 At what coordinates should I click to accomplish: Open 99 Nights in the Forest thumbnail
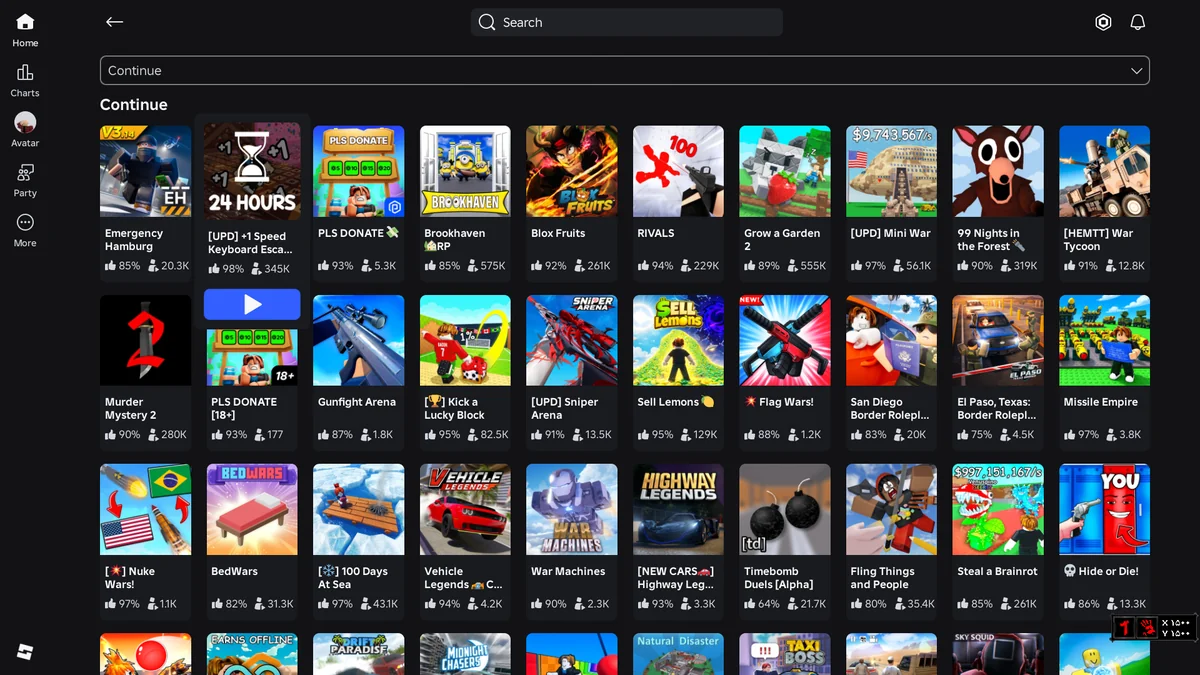pos(998,171)
